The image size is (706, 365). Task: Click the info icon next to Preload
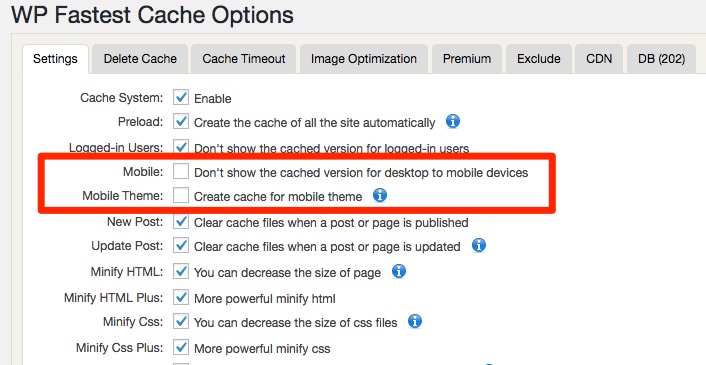point(453,122)
